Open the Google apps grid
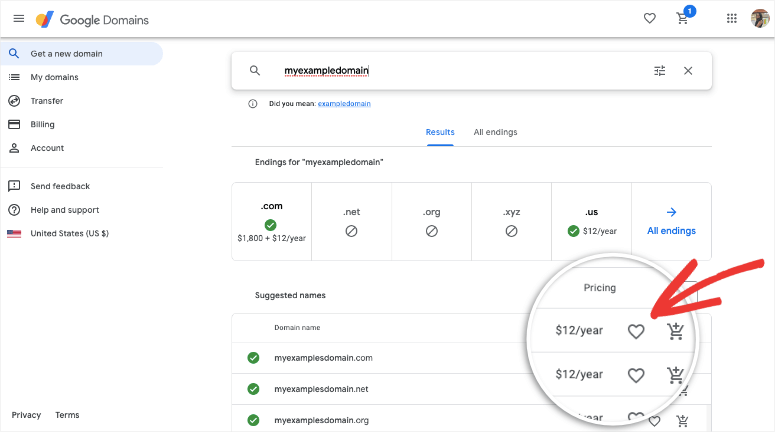Viewport: 775px width, 432px height. point(732,18)
